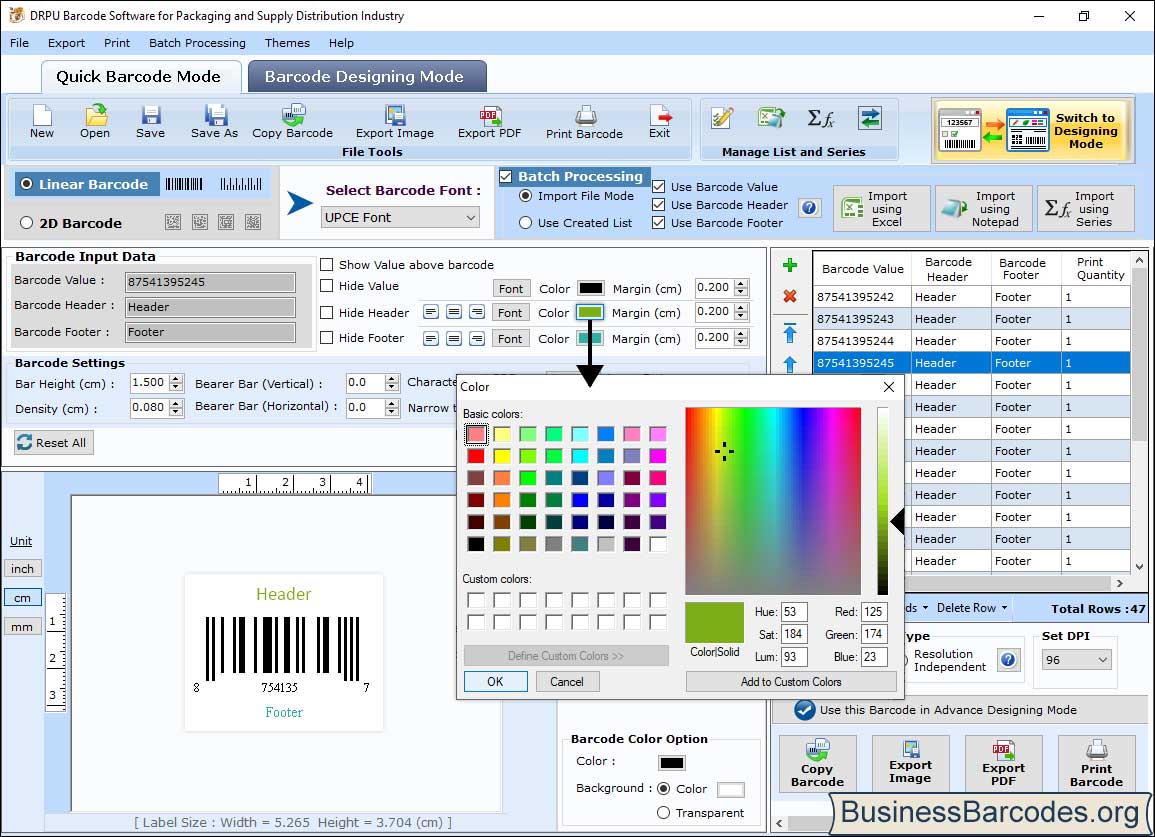Decrease the header margin spinner

coord(742,316)
